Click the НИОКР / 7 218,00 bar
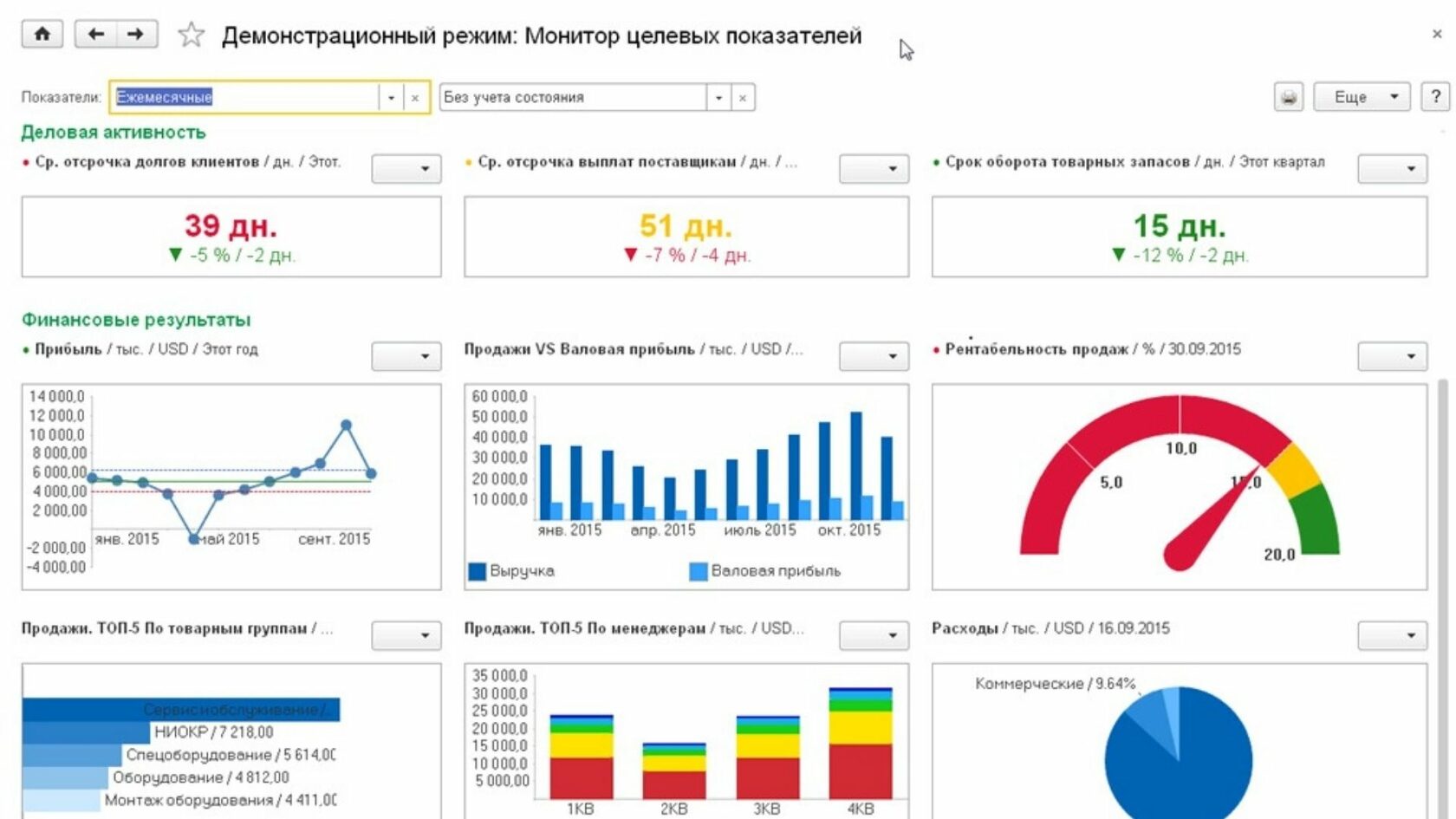The width and height of the screenshot is (1456, 819). coord(87,732)
